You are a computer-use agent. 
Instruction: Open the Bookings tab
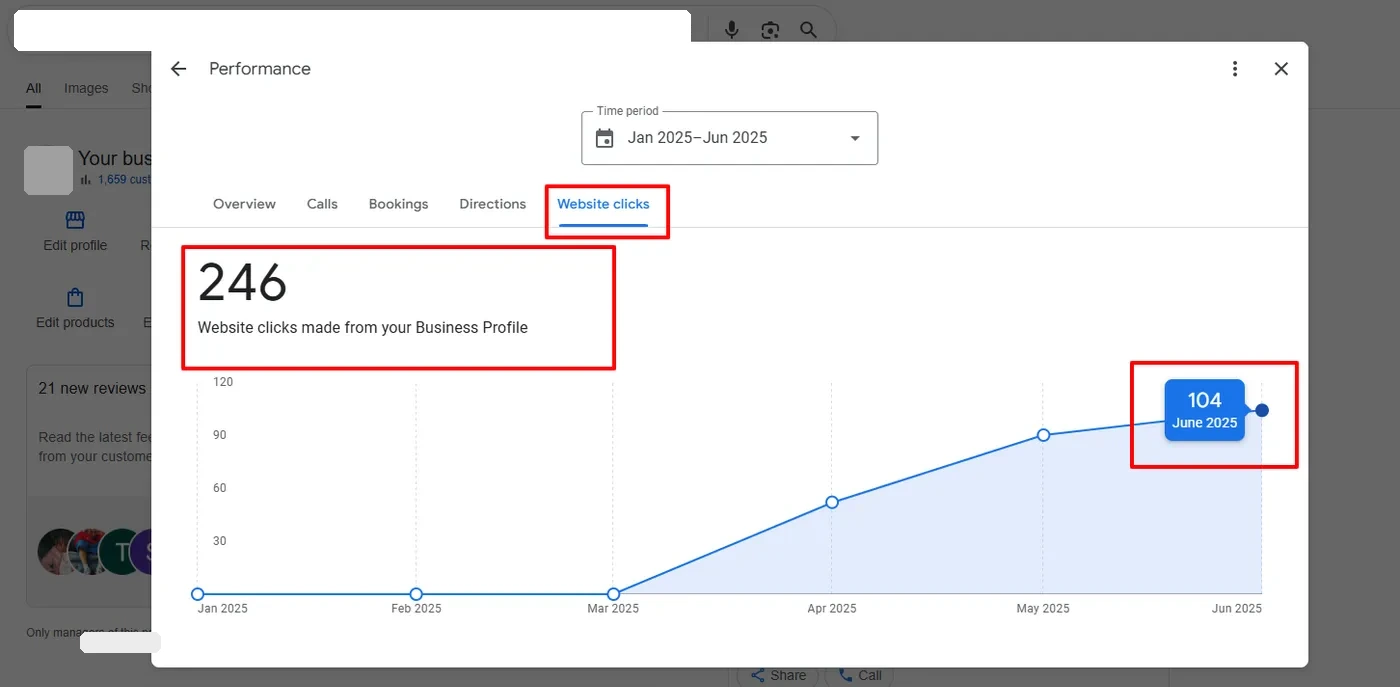click(398, 204)
